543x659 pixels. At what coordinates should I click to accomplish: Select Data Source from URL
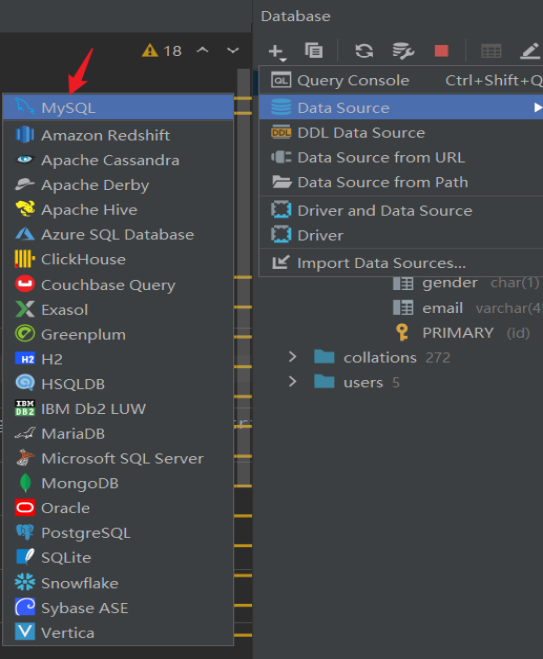click(x=401, y=158)
